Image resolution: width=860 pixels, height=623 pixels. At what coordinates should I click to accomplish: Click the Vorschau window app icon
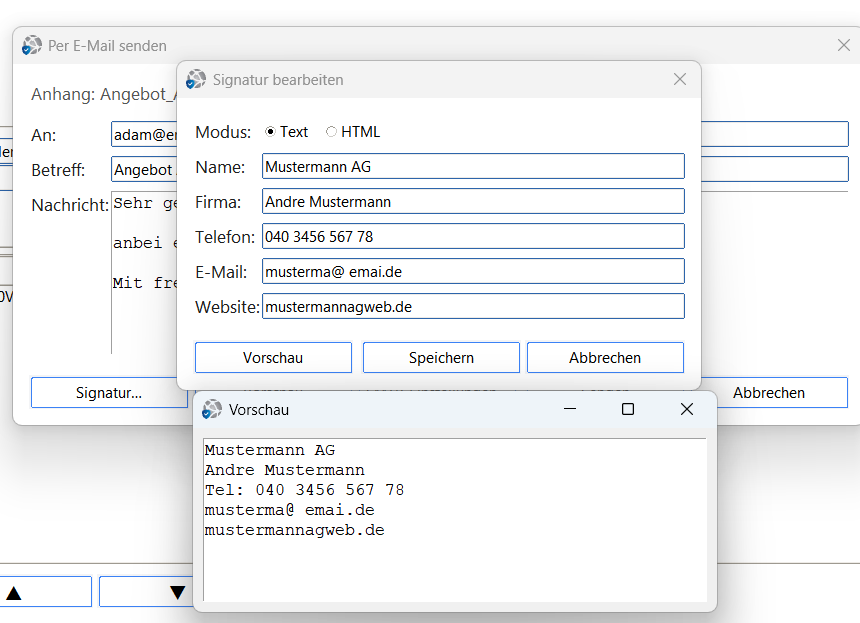point(212,410)
